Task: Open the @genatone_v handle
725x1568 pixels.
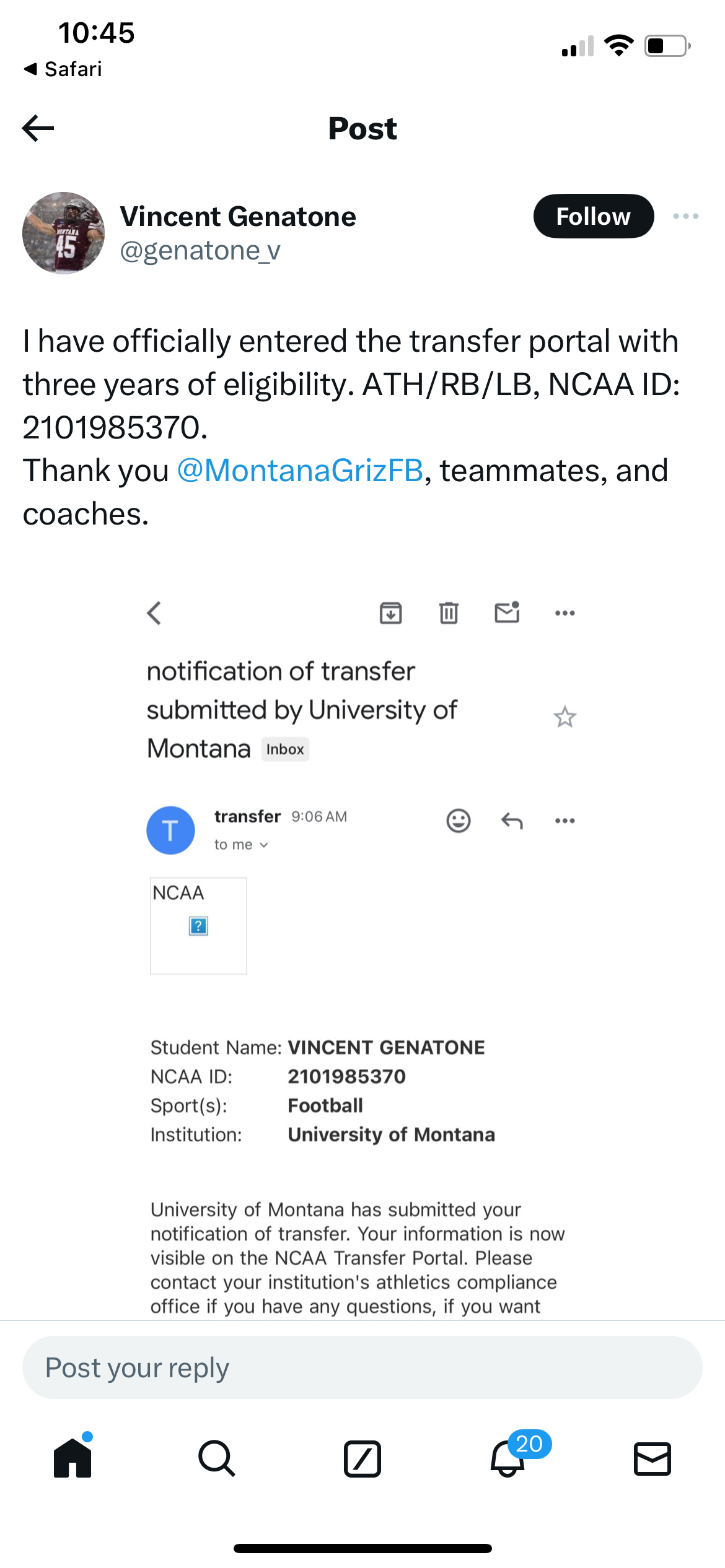Action: [200, 251]
